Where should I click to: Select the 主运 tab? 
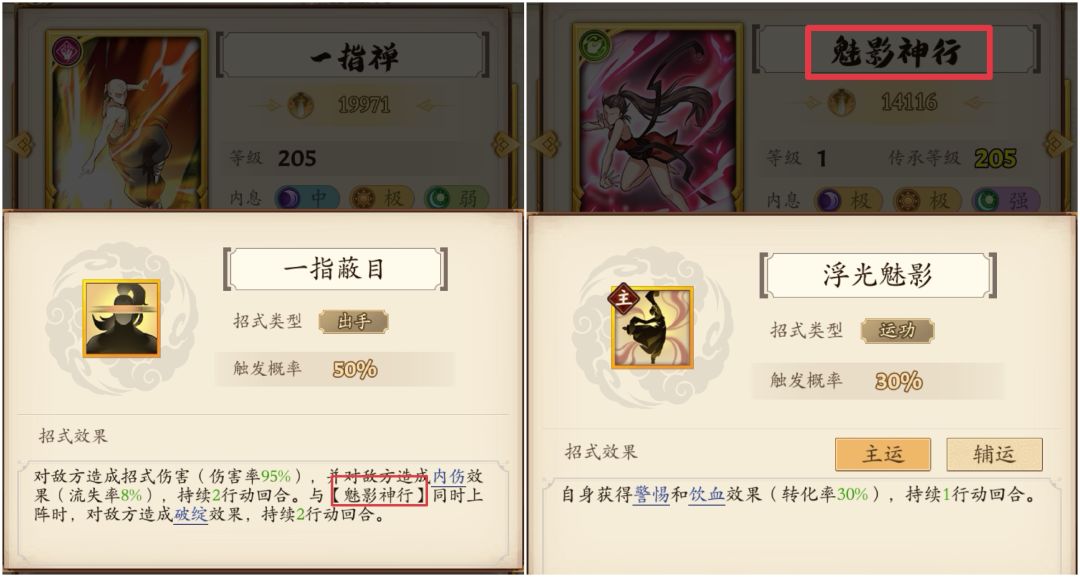(883, 455)
